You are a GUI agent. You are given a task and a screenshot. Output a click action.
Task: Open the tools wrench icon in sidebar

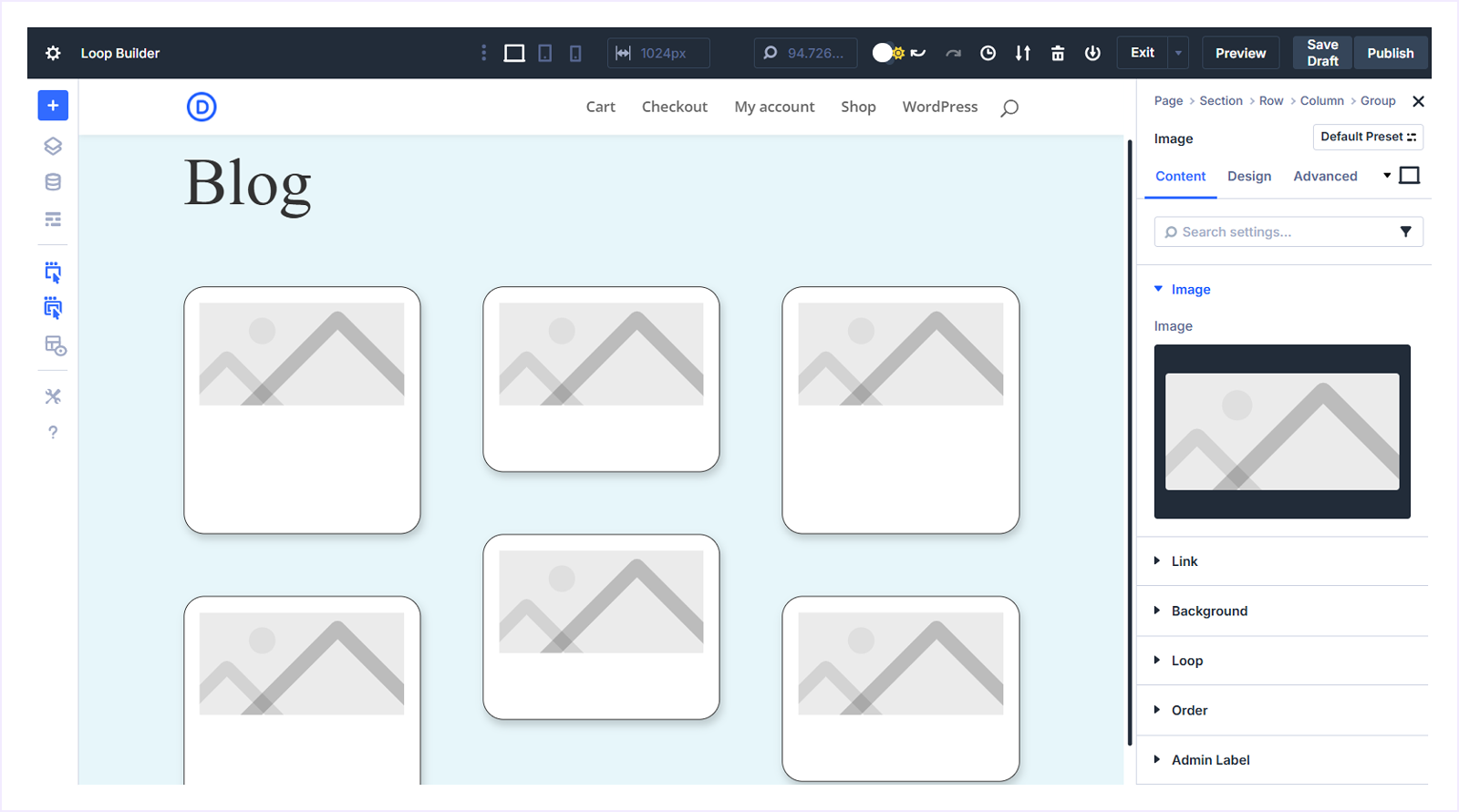[53, 396]
